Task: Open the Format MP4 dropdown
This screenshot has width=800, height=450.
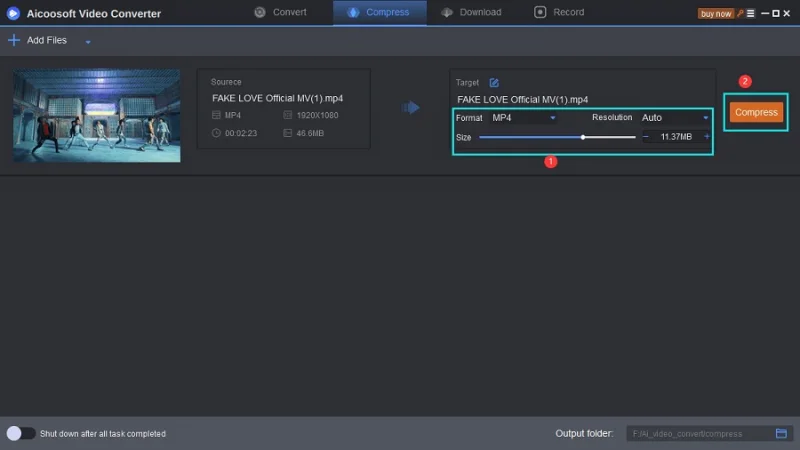Action: [523, 117]
